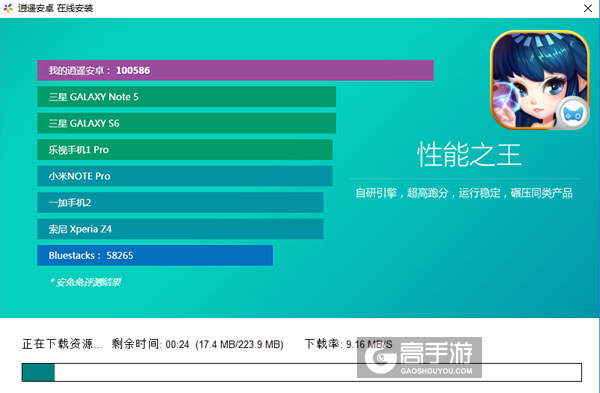The image size is (600, 393).
Task: Select the 索尼 Xperia Z4 bar
Action: (180, 229)
